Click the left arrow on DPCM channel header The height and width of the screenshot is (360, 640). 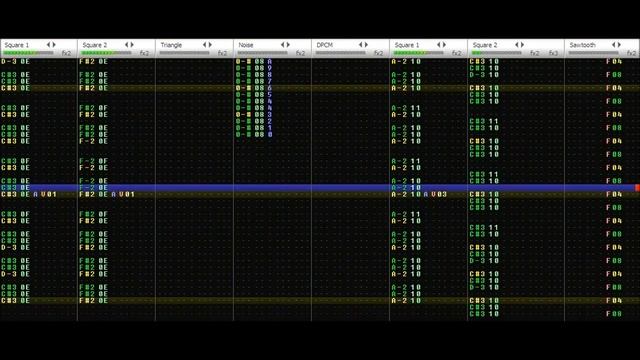[361, 45]
